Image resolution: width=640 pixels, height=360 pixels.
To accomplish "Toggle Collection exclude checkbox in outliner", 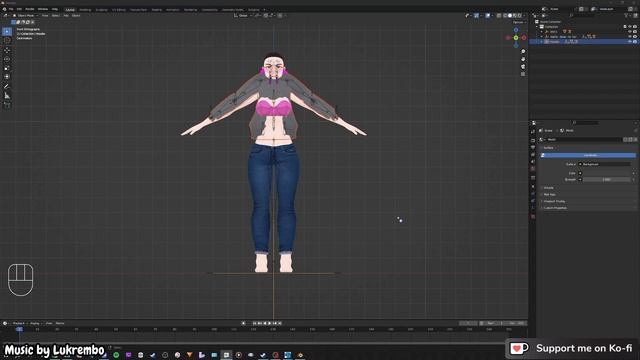I will coord(625,27).
